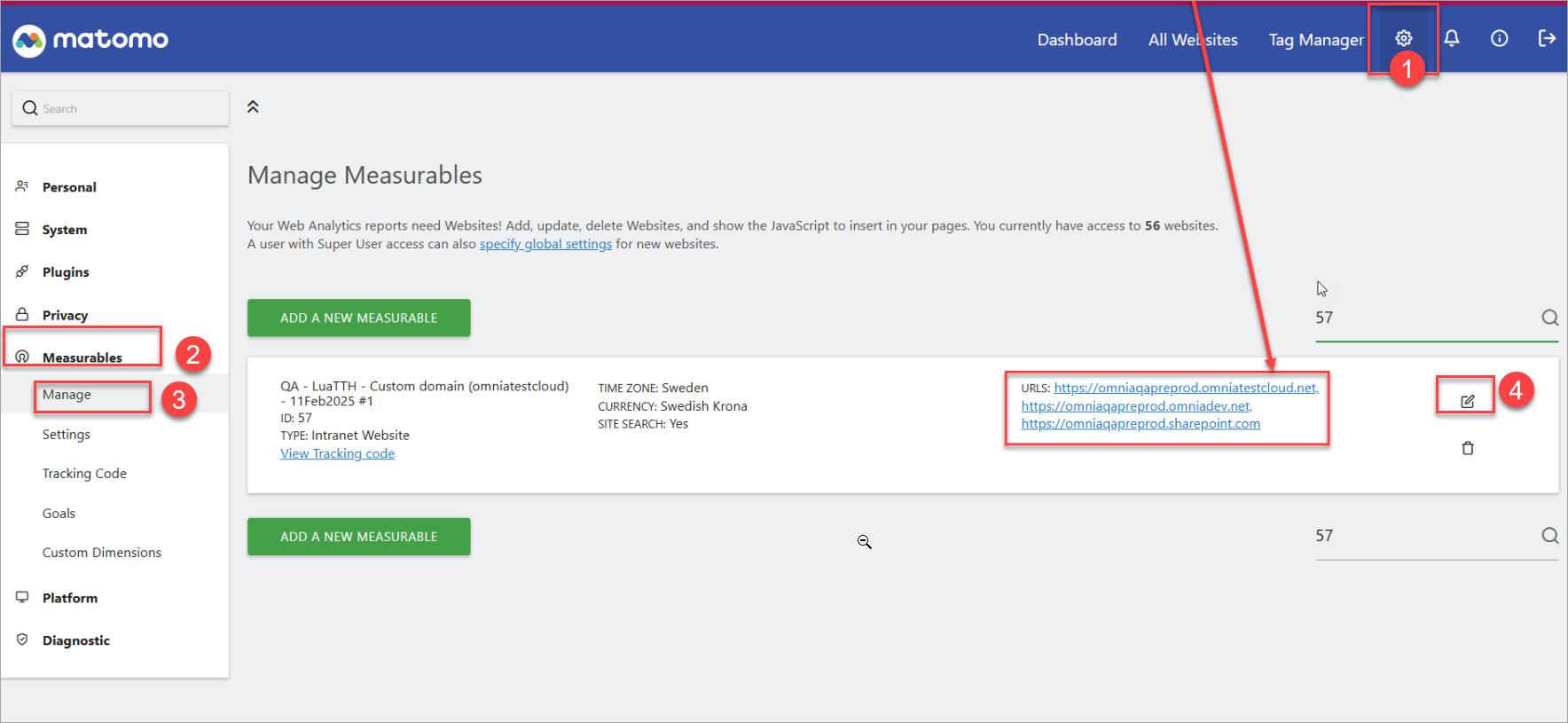Select Custom Dimensions in sidebar
The height and width of the screenshot is (723, 1568).
[102, 553]
